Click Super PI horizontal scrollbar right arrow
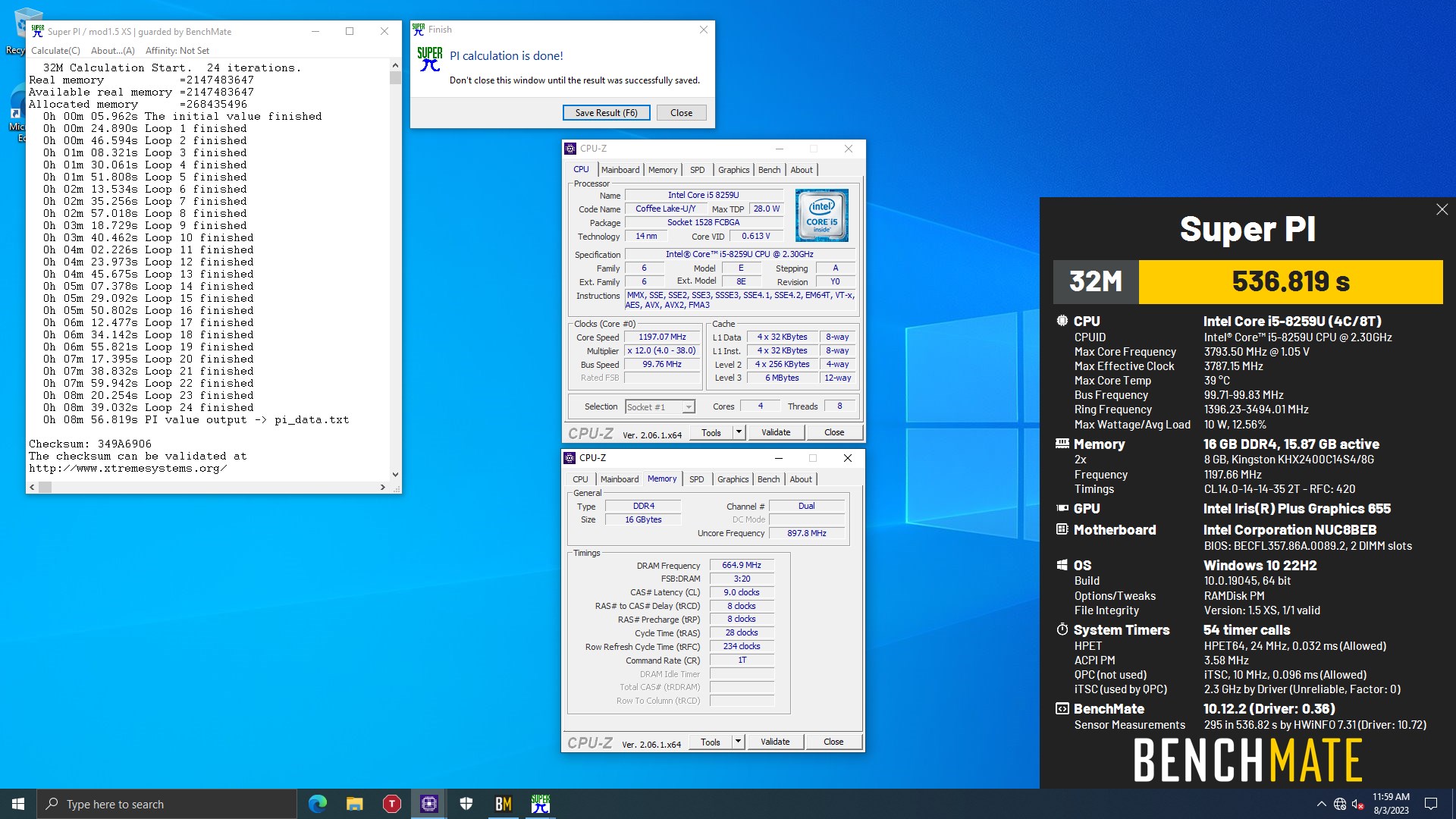Image resolution: width=1456 pixels, height=819 pixels. pos(383,487)
